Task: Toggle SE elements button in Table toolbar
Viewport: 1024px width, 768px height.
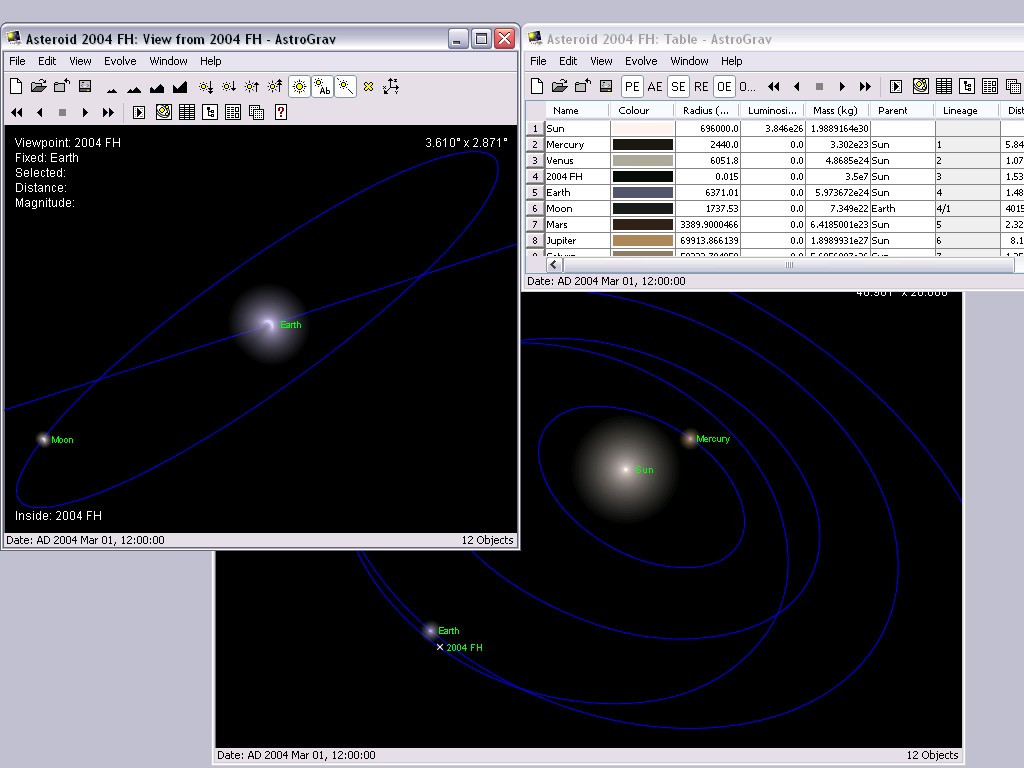Action: (x=679, y=86)
